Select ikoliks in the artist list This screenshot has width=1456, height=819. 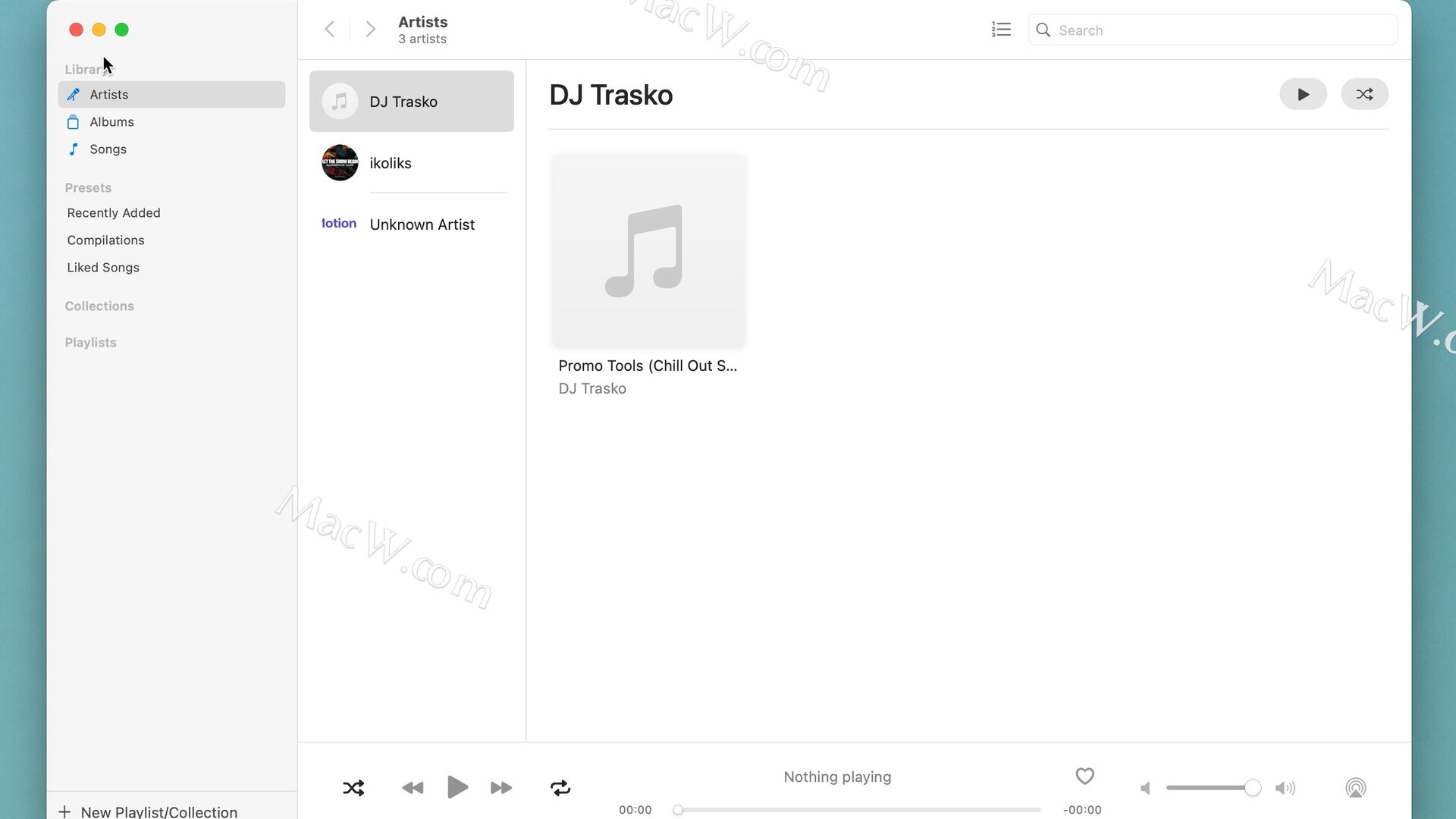411,163
